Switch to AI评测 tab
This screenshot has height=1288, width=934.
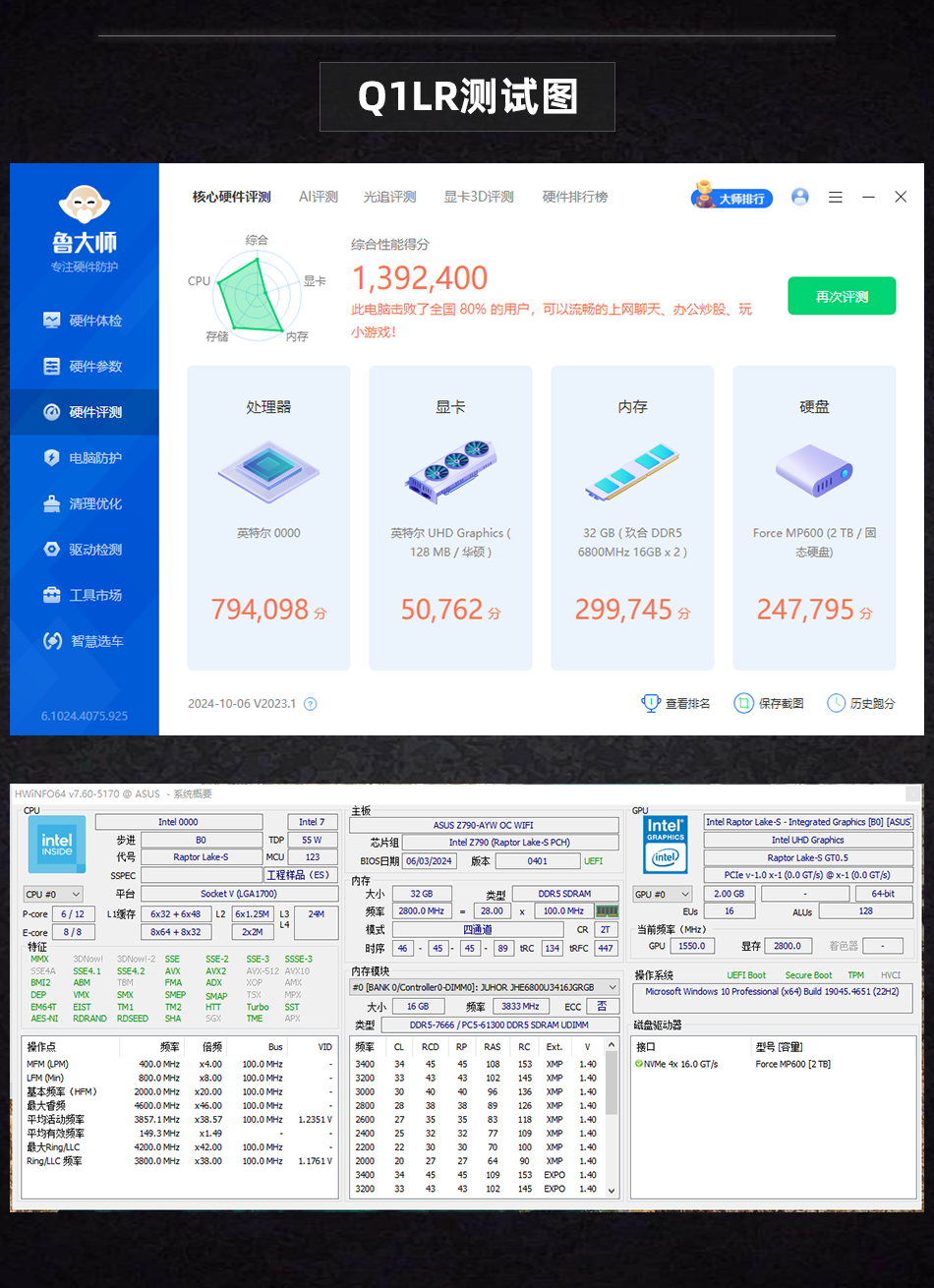319,197
